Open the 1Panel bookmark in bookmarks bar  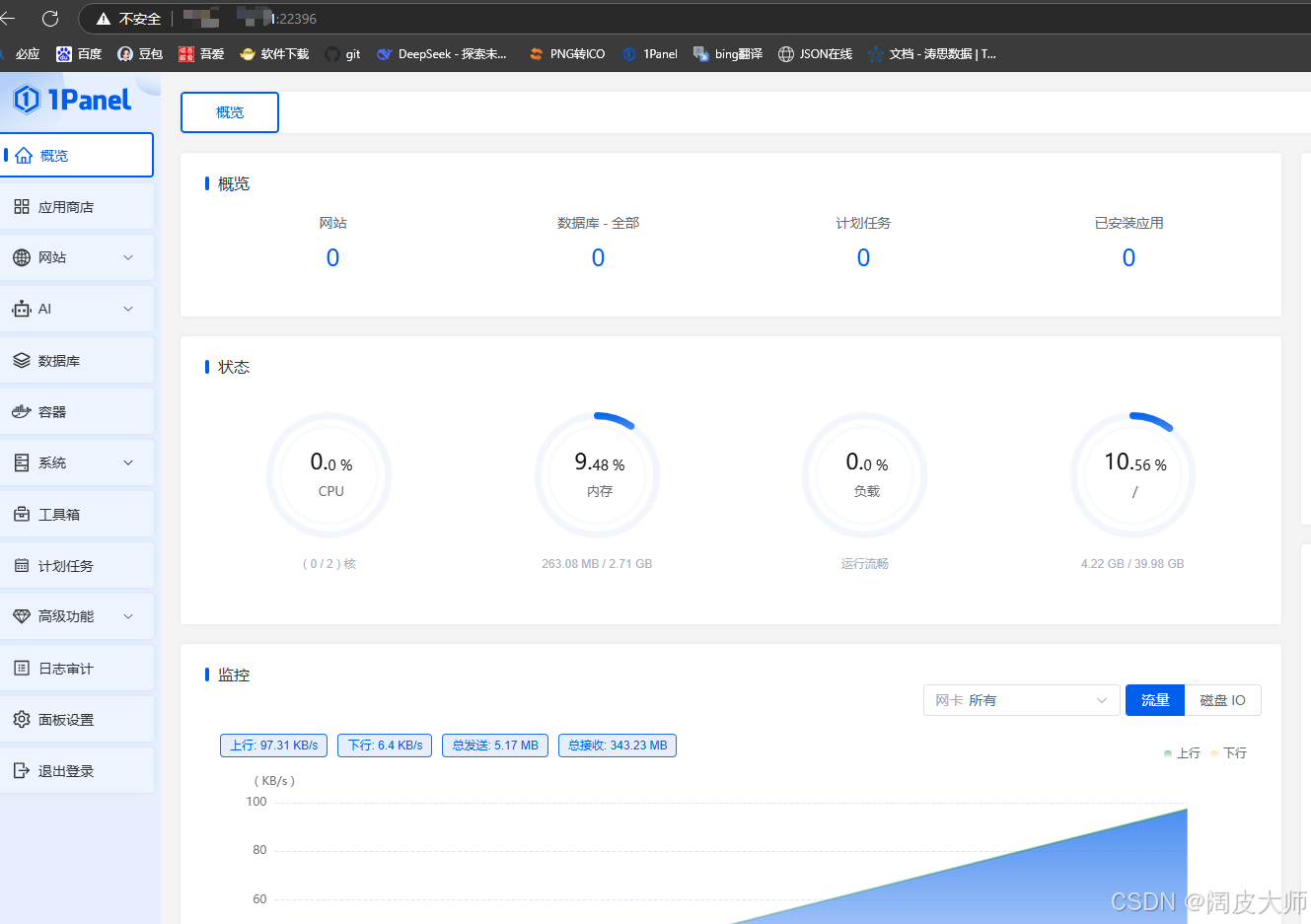650,54
